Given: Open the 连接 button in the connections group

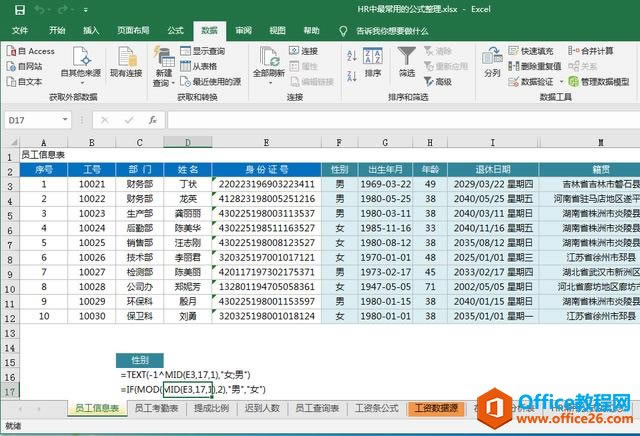Looking at the screenshot, I should pyautogui.click(x=304, y=51).
